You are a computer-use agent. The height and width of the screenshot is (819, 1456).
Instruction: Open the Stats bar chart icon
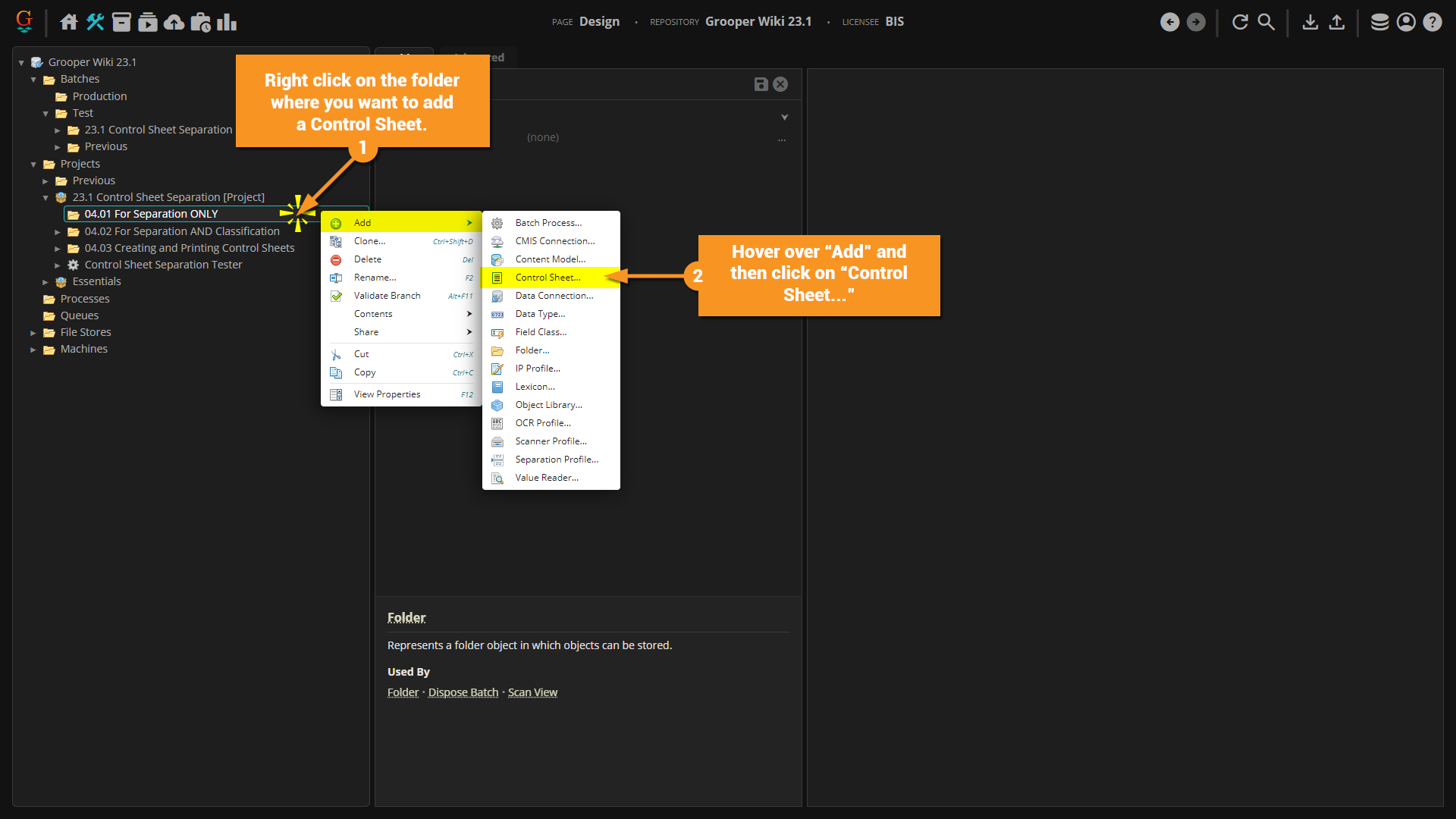tap(226, 22)
